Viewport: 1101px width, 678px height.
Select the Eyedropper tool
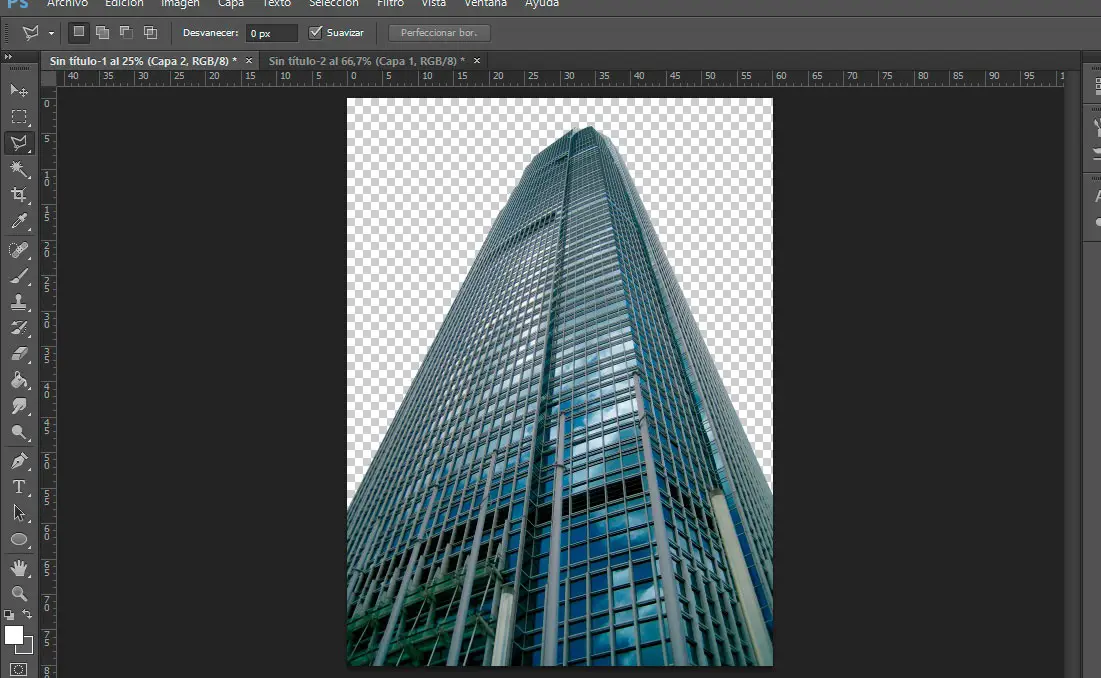[19, 221]
